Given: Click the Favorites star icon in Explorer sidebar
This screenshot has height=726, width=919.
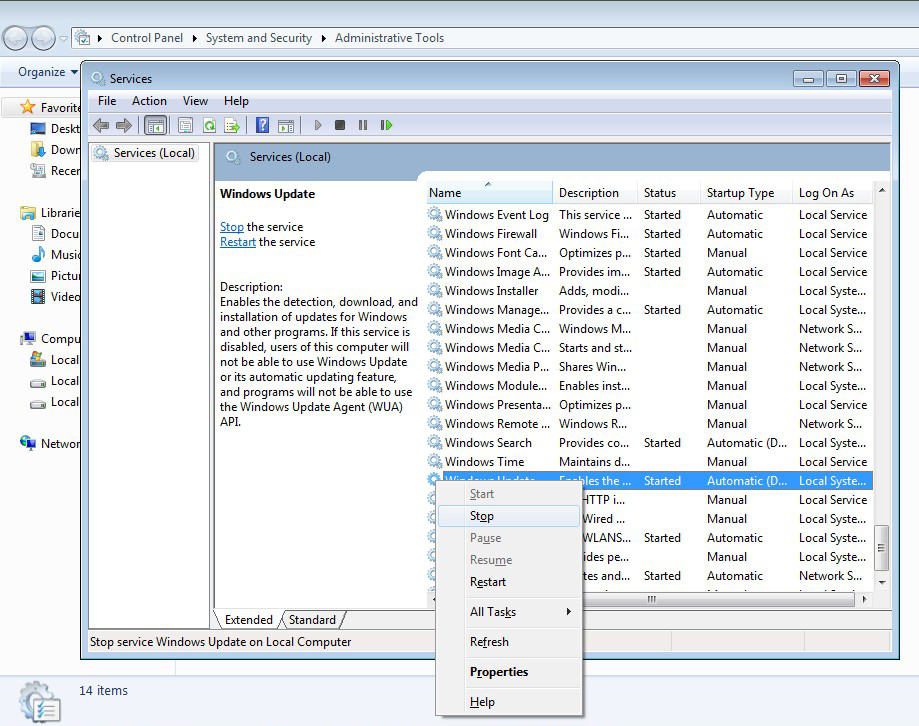Looking at the screenshot, I should coord(28,107).
